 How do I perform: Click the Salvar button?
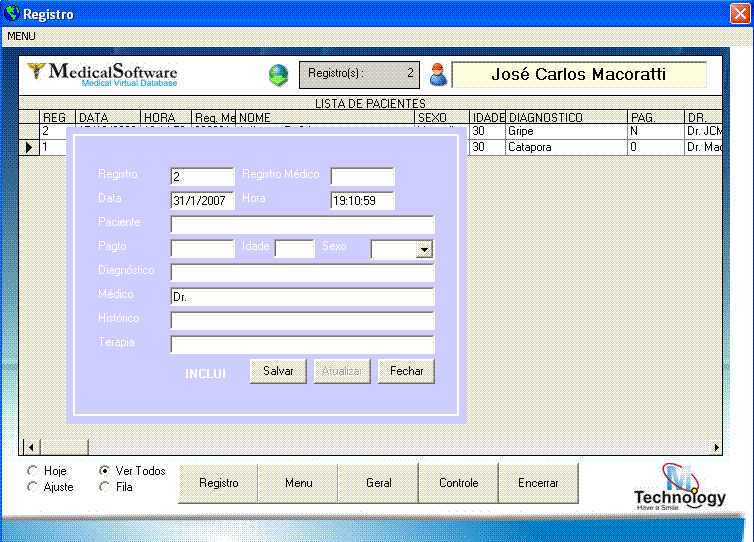click(x=278, y=371)
